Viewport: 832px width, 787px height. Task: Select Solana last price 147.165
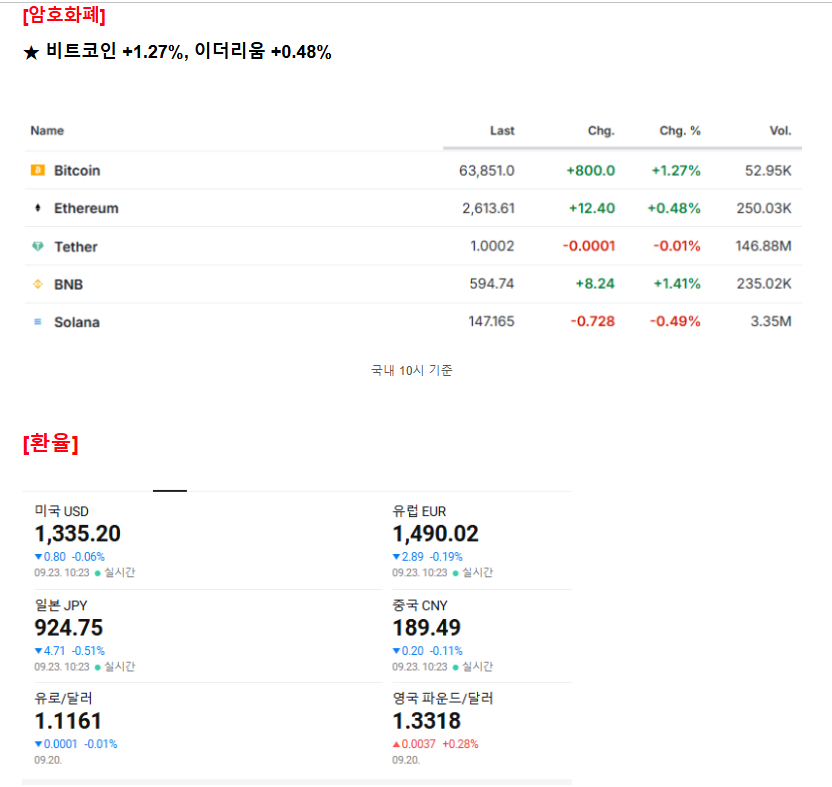491,321
